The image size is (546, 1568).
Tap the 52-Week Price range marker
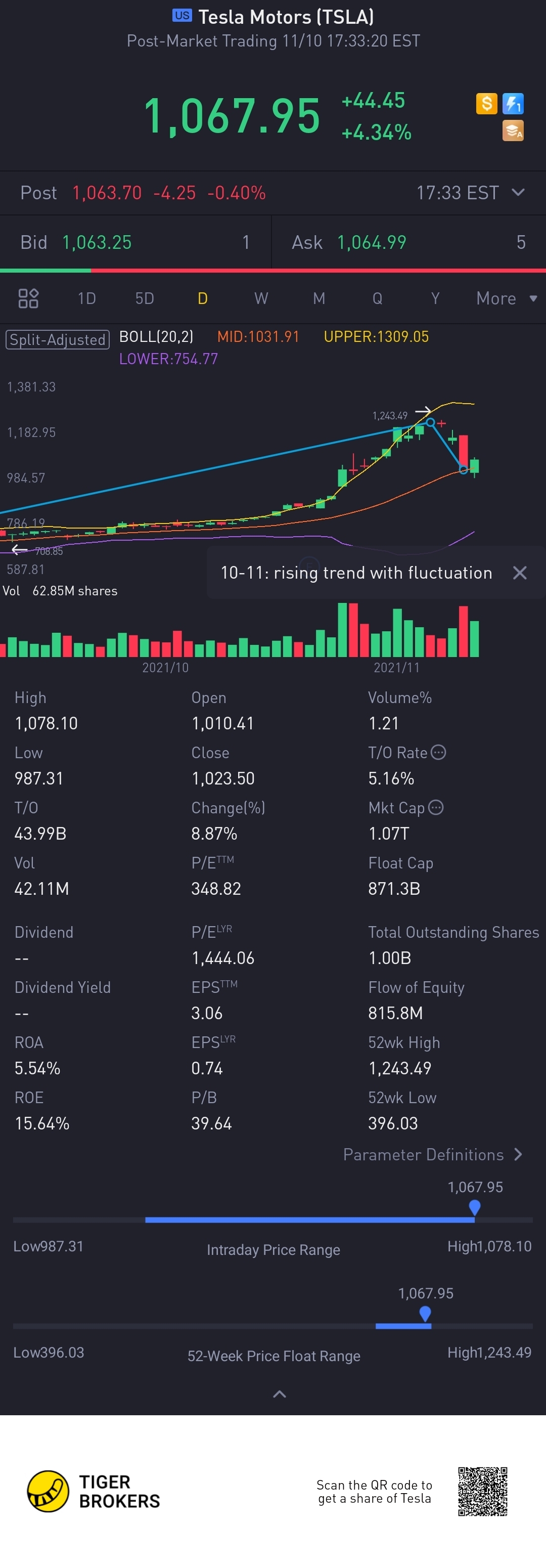tap(426, 1314)
